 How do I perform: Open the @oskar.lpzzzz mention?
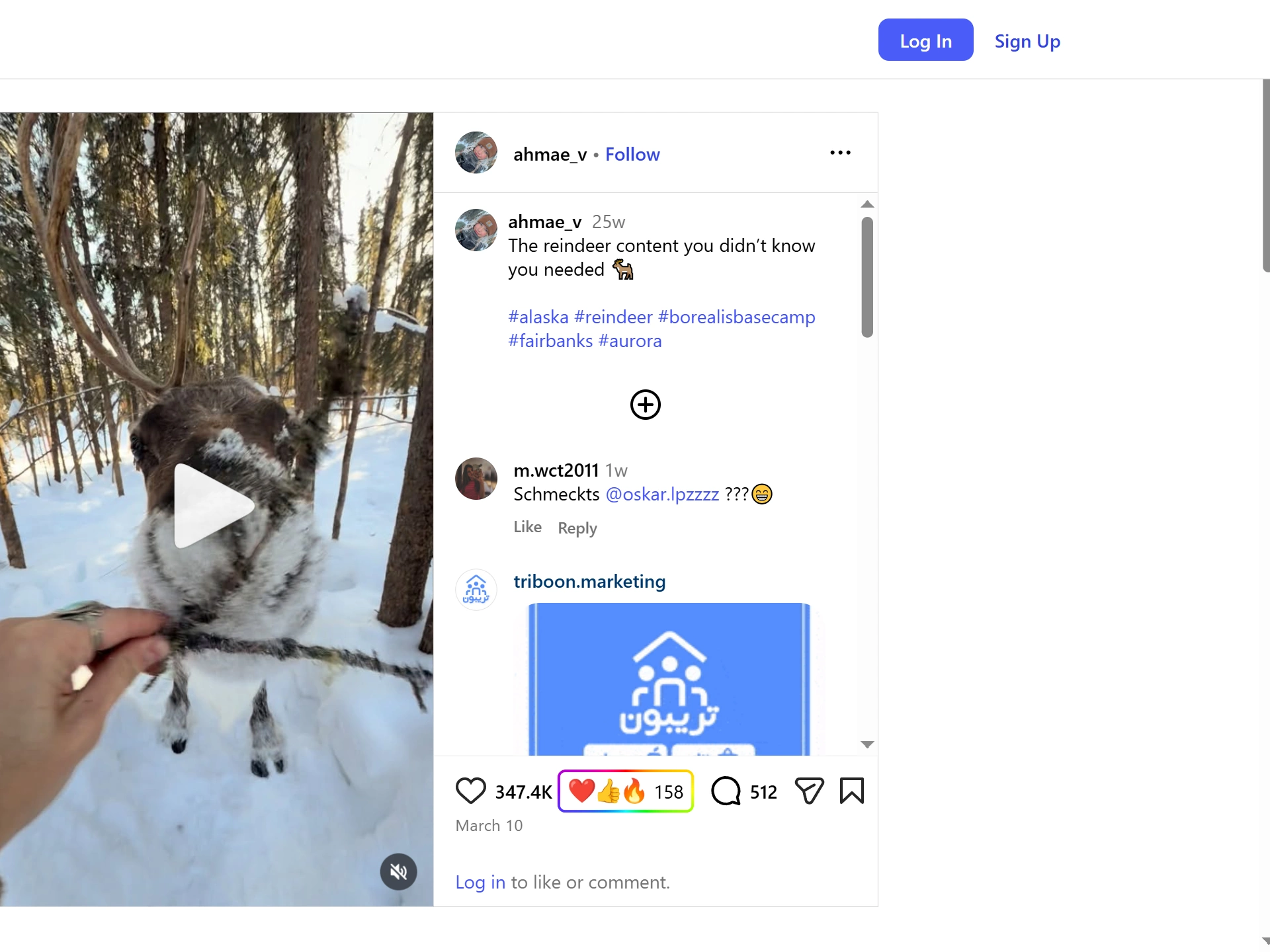662,495
